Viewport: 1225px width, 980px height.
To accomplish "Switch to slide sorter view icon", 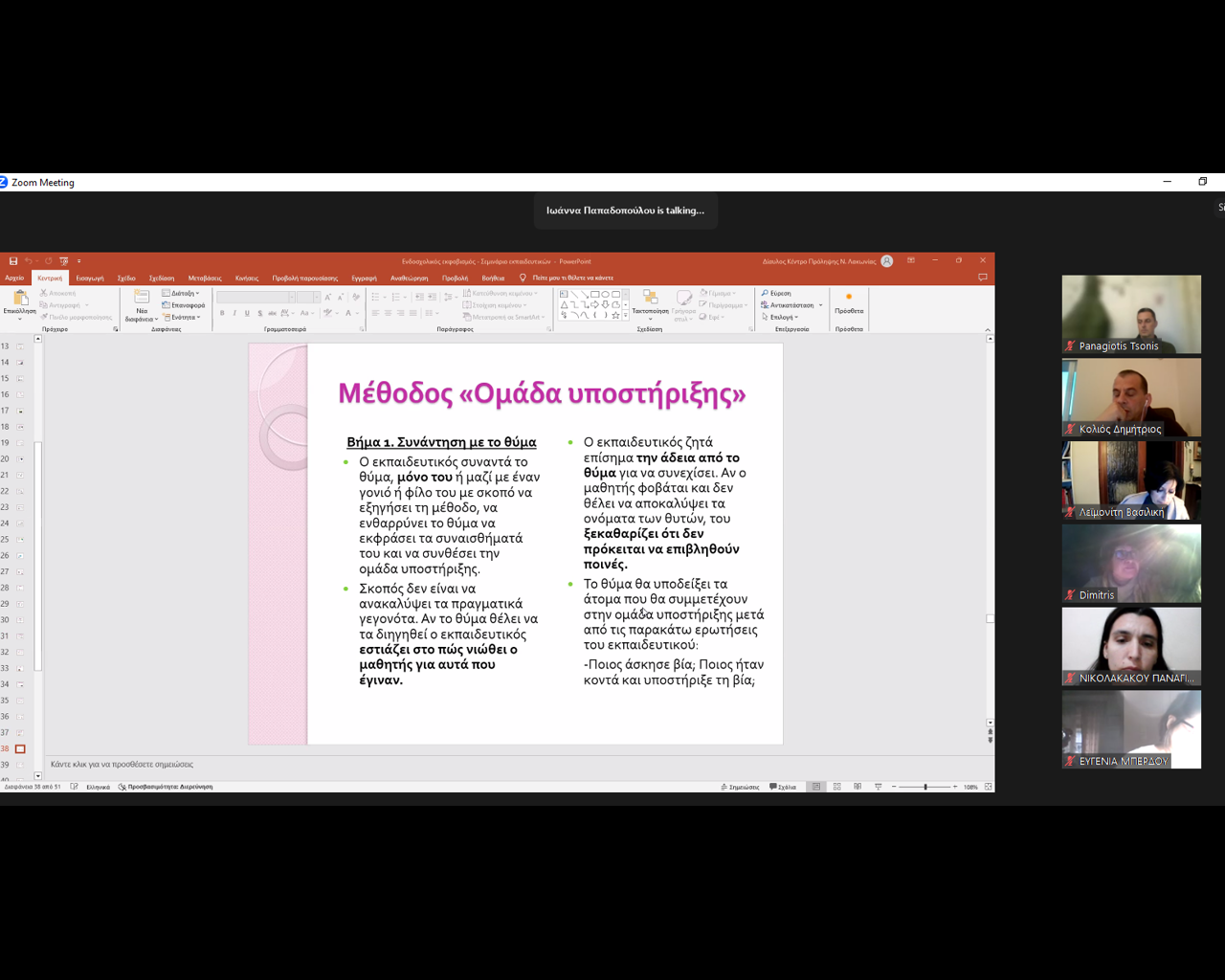I will click(x=836, y=787).
